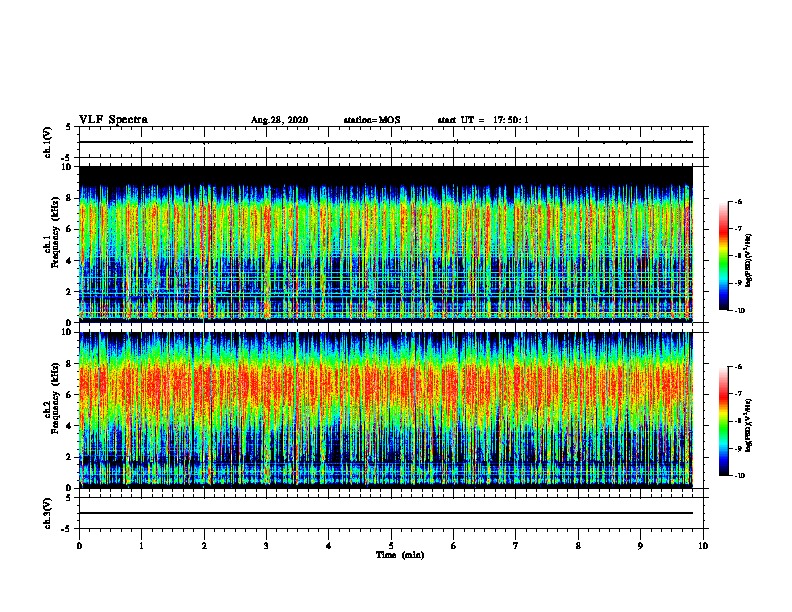Viewport: 792px width, 612px height.
Task: Click the "5" tick of ch.3(V) axis
Action: 69,498
